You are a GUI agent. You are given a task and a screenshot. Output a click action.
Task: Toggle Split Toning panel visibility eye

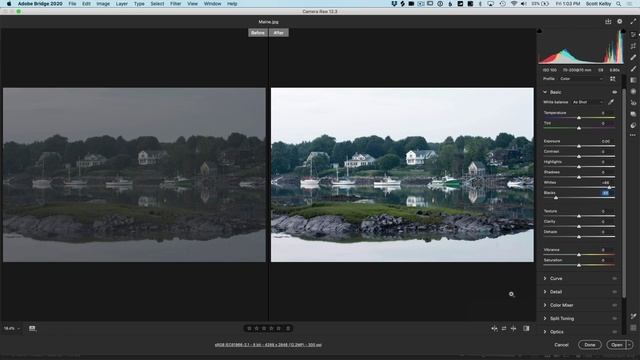click(614, 318)
